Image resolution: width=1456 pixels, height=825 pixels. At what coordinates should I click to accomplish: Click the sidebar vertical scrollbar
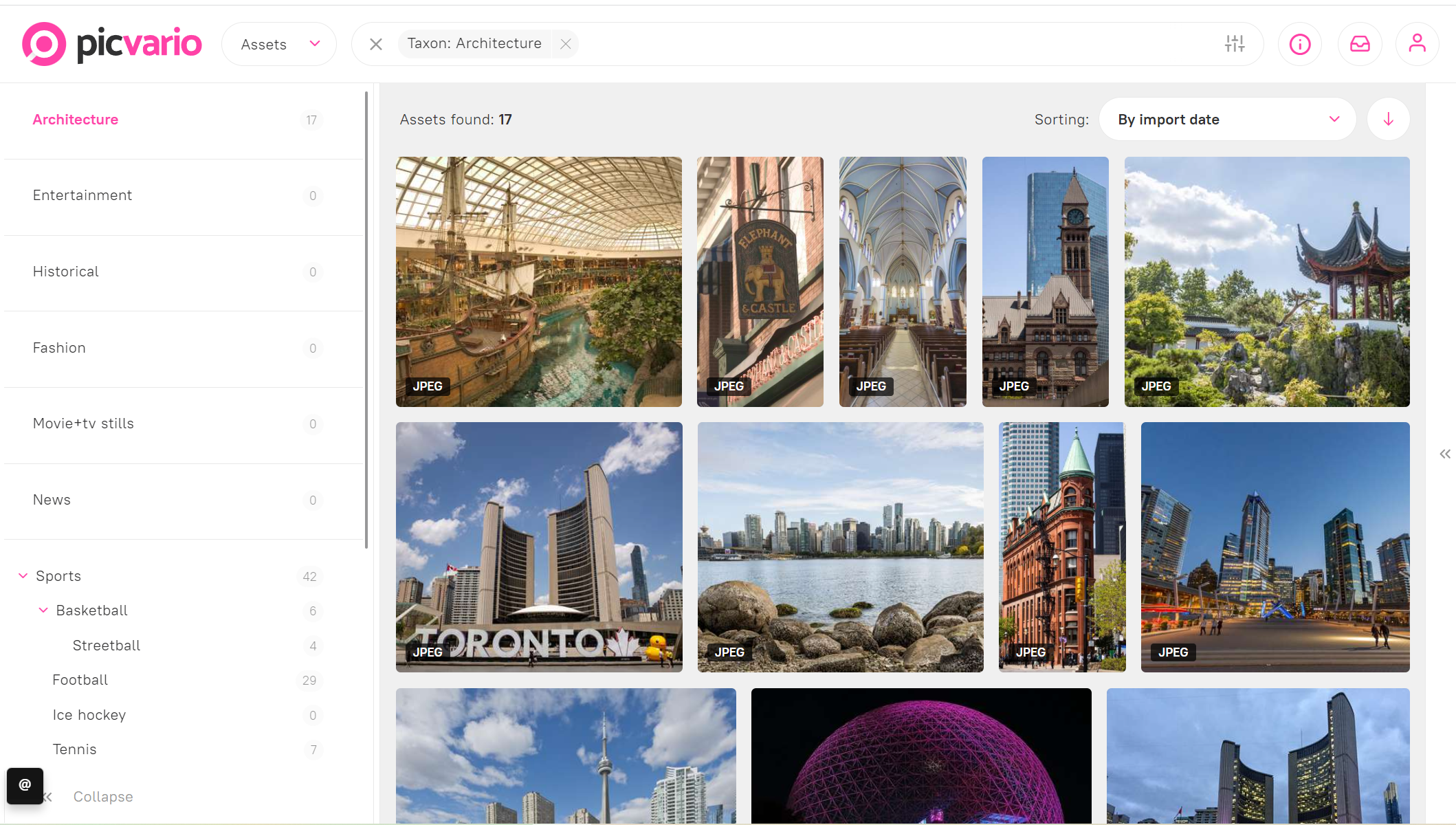366,319
